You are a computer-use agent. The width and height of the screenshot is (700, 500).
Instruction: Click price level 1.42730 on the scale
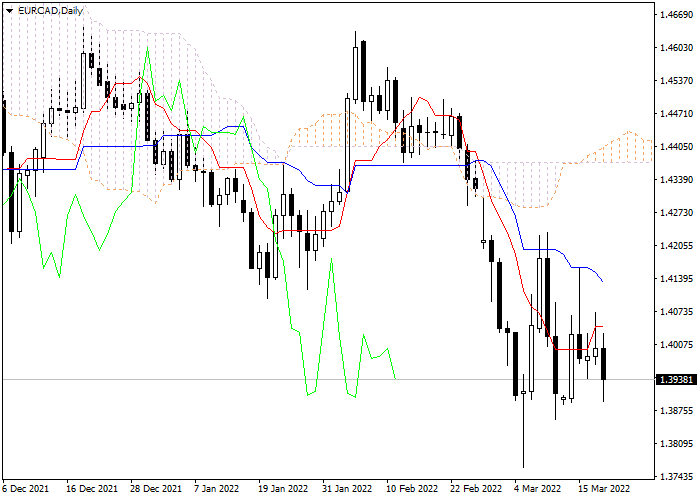(x=676, y=213)
